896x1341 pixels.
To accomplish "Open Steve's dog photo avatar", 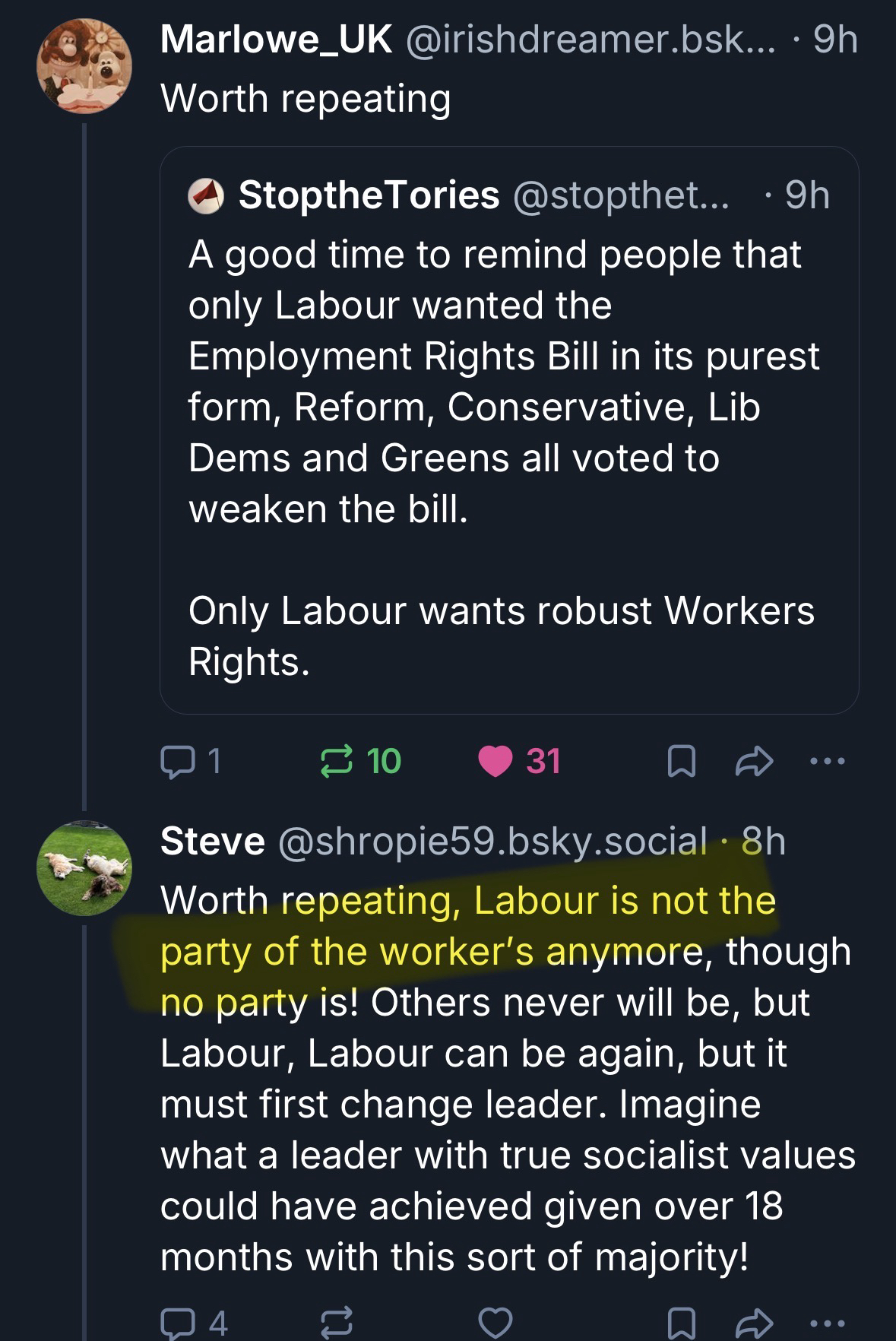I will click(x=84, y=868).
